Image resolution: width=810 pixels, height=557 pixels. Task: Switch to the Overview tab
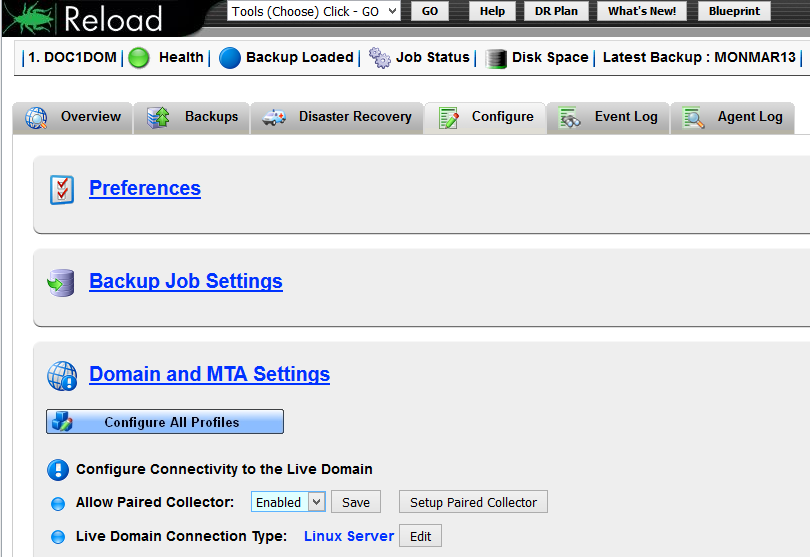coord(72,117)
